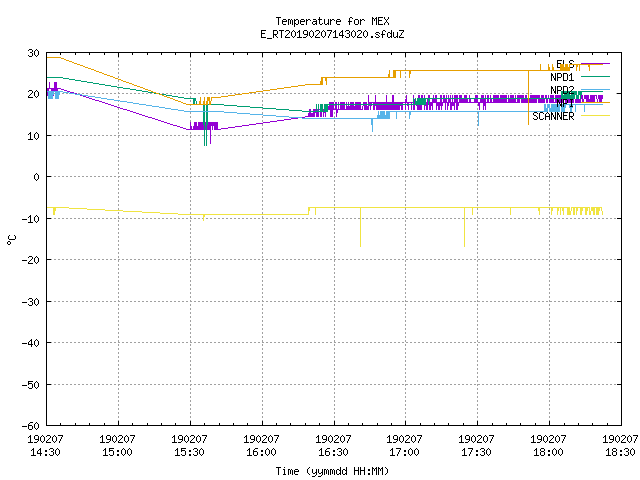Click the filename E_RT20190207143020.sfduZ
The width and height of the screenshot is (640, 480).
[332, 34]
